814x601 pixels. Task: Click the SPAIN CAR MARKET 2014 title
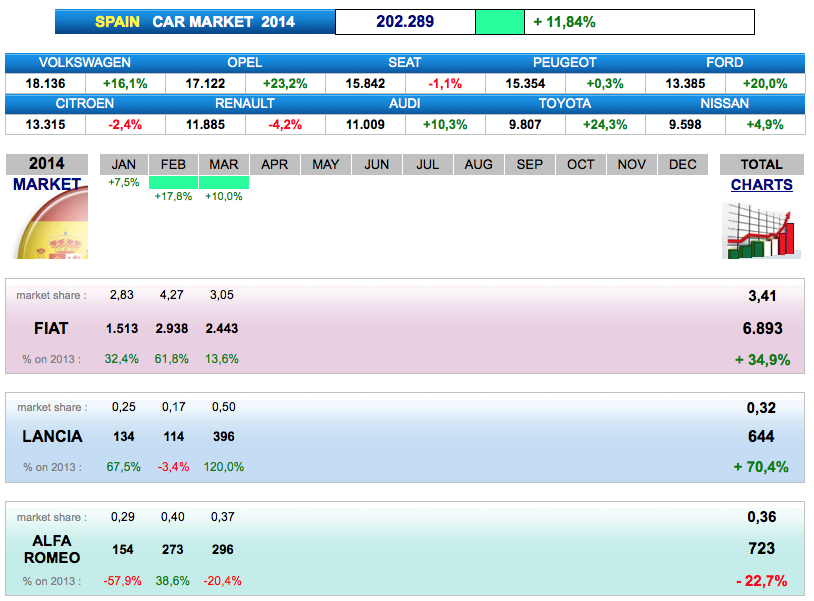(195, 22)
